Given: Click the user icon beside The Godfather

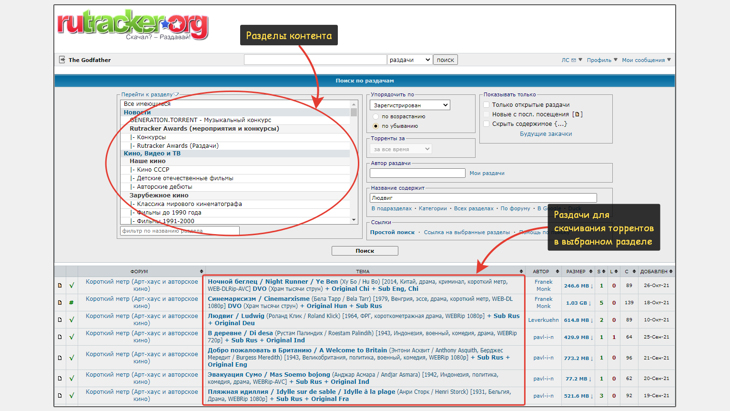Looking at the screenshot, I should click(x=62, y=60).
